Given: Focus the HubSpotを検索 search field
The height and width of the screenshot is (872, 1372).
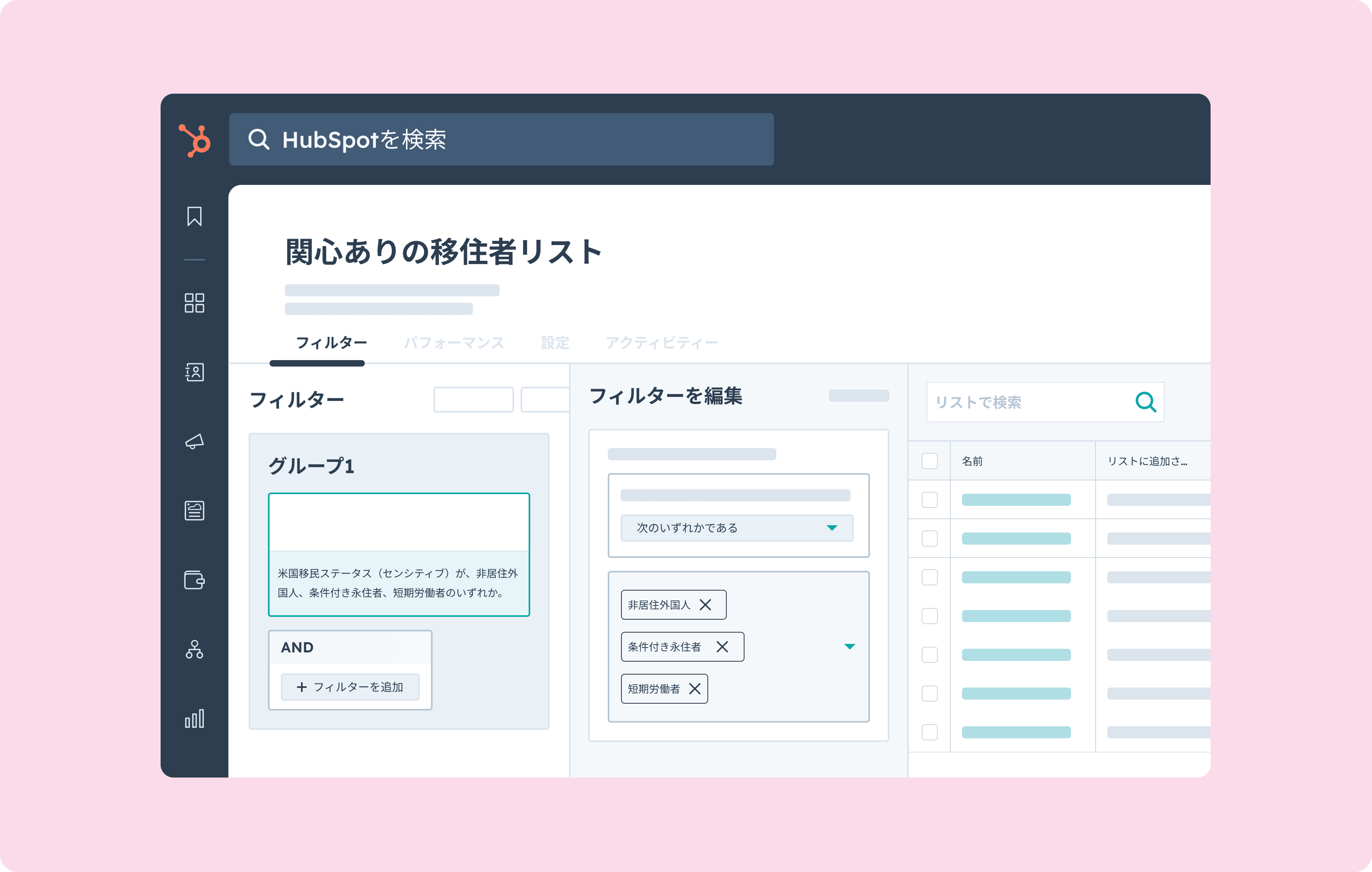Looking at the screenshot, I should pyautogui.click(x=502, y=139).
